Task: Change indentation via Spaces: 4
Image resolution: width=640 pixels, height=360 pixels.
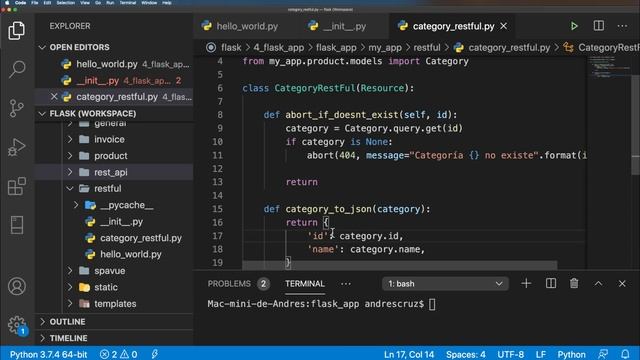Action: 465,354
